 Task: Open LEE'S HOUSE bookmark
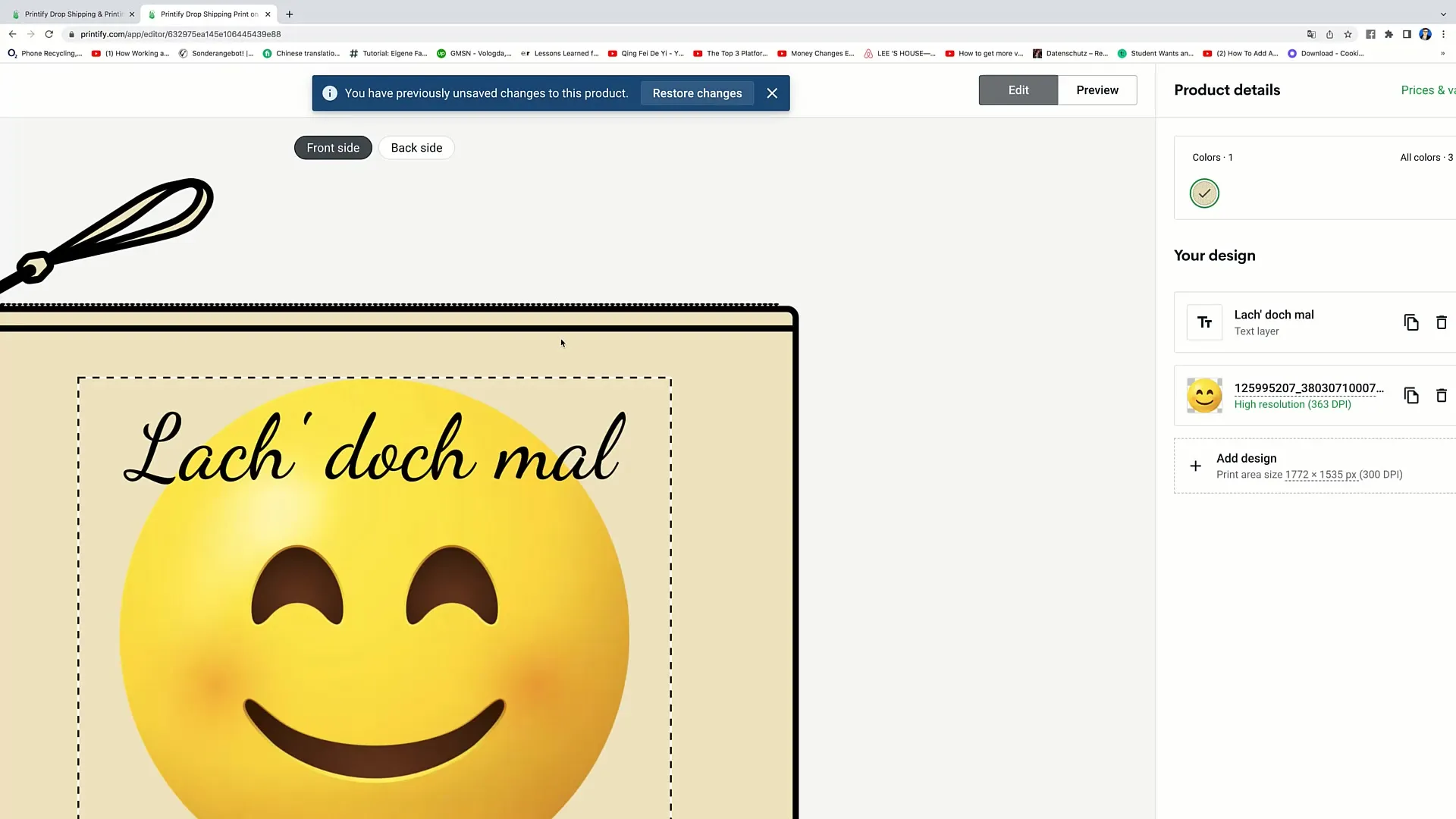coord(899,53)
